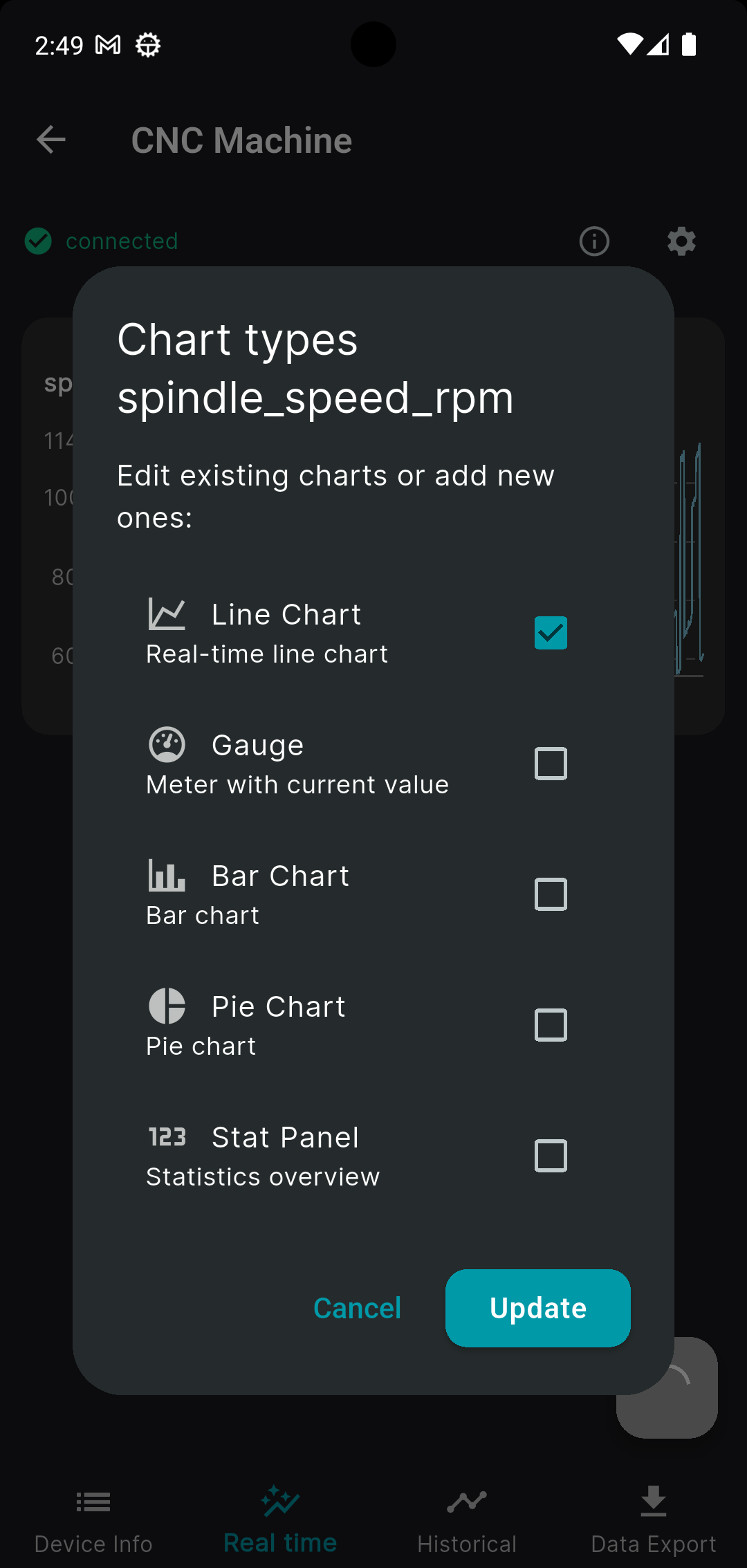Select the Pie Chart icon
Image resolution: width=747 pixels, height=1568 pixels.
167,1006
